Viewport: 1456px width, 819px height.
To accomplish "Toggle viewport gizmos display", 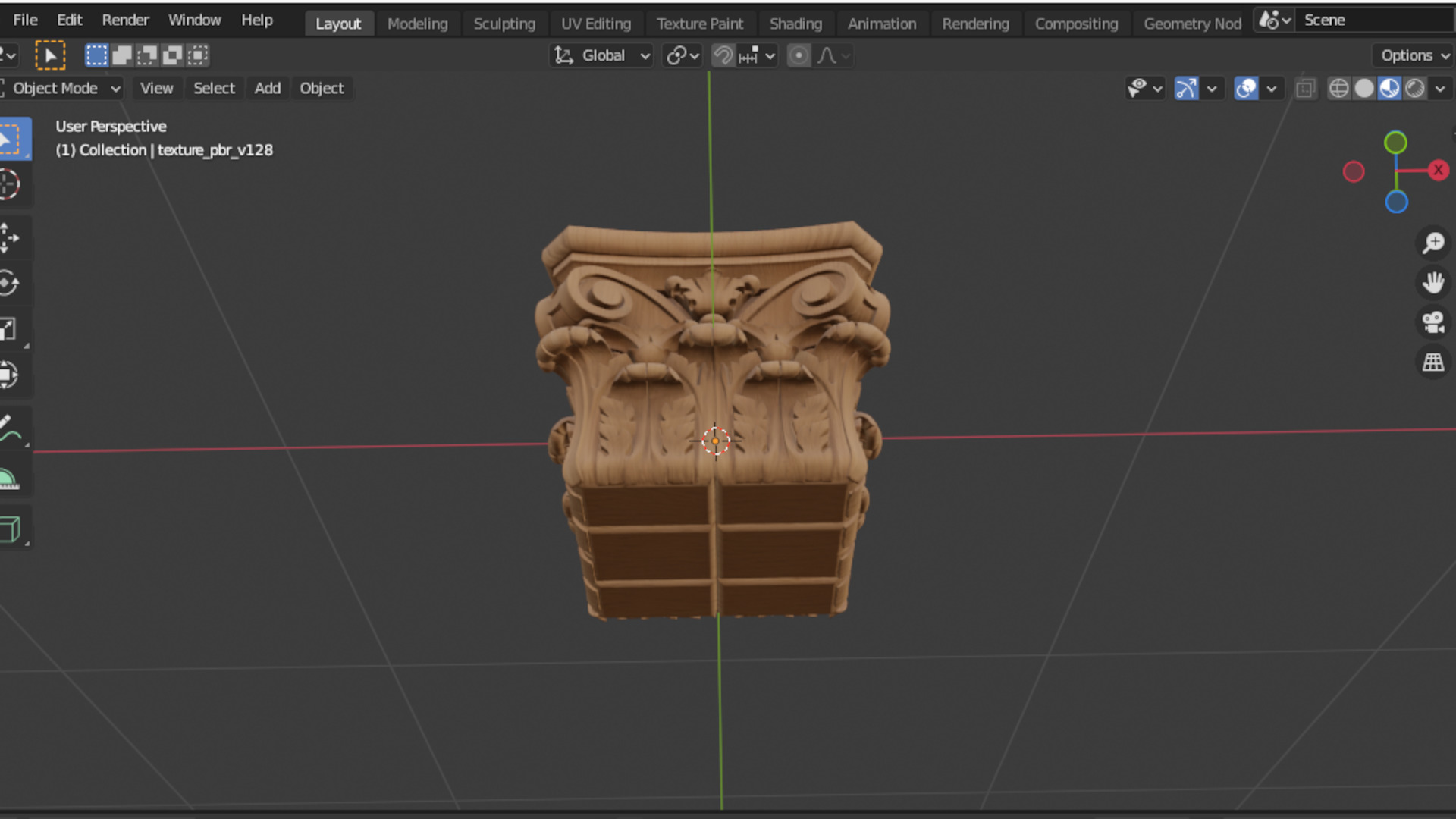I will pyautogui.click(x=1186, y=89).
